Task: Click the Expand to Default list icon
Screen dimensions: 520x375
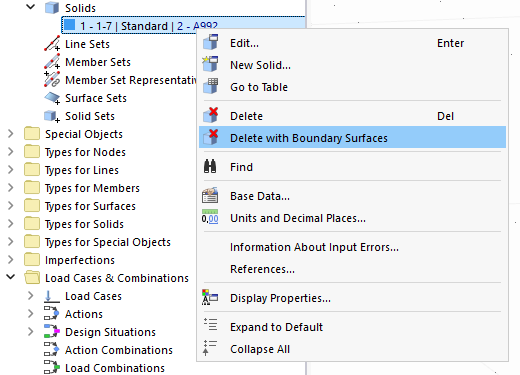Action: click(211, 324)
